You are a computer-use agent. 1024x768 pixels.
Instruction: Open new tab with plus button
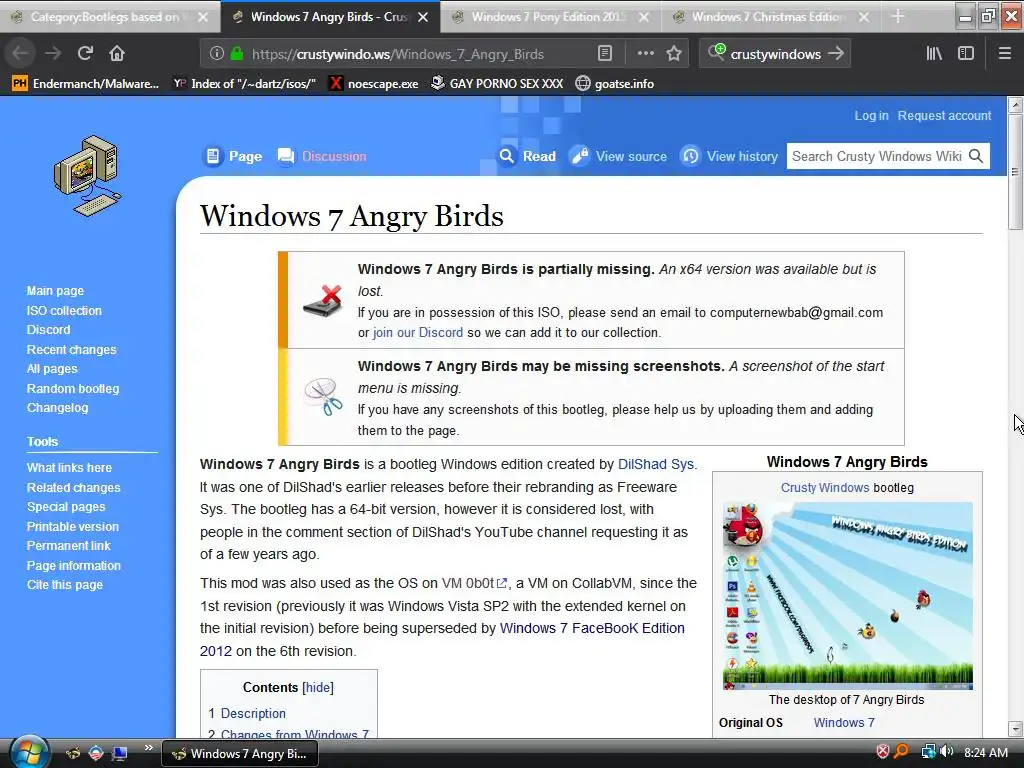(898, 16)
